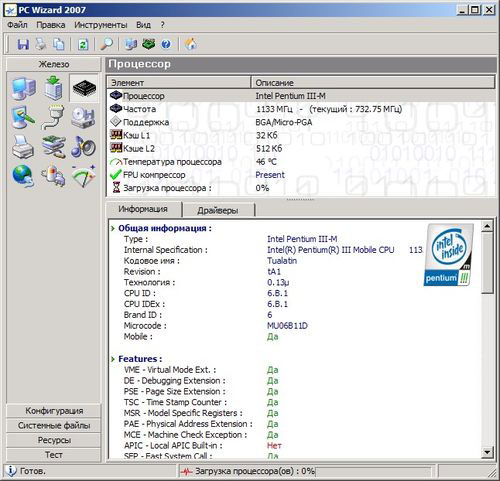Viewport: 500px width, 481px height.
Task: Click the Home house toolbar icon
Action: [191, 44]
